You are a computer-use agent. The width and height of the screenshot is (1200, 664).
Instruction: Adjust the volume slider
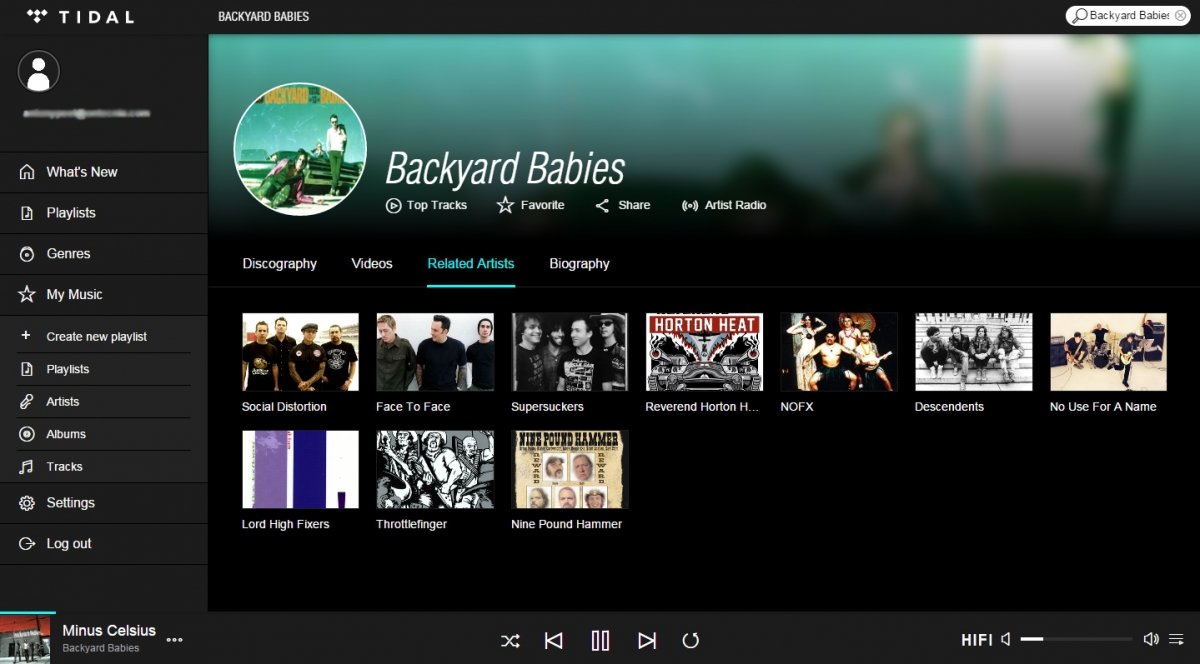pyautogui.click(x=1076, y=639)
